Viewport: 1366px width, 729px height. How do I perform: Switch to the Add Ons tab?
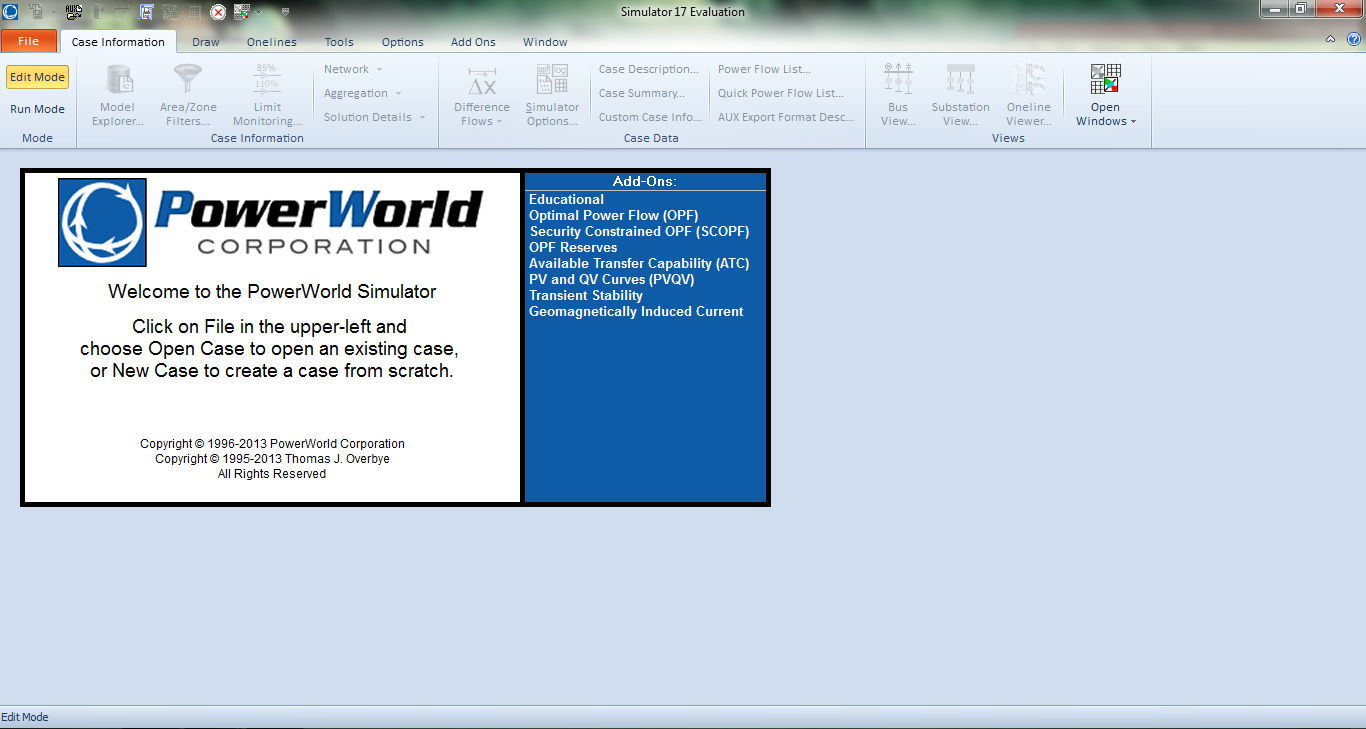473,42
